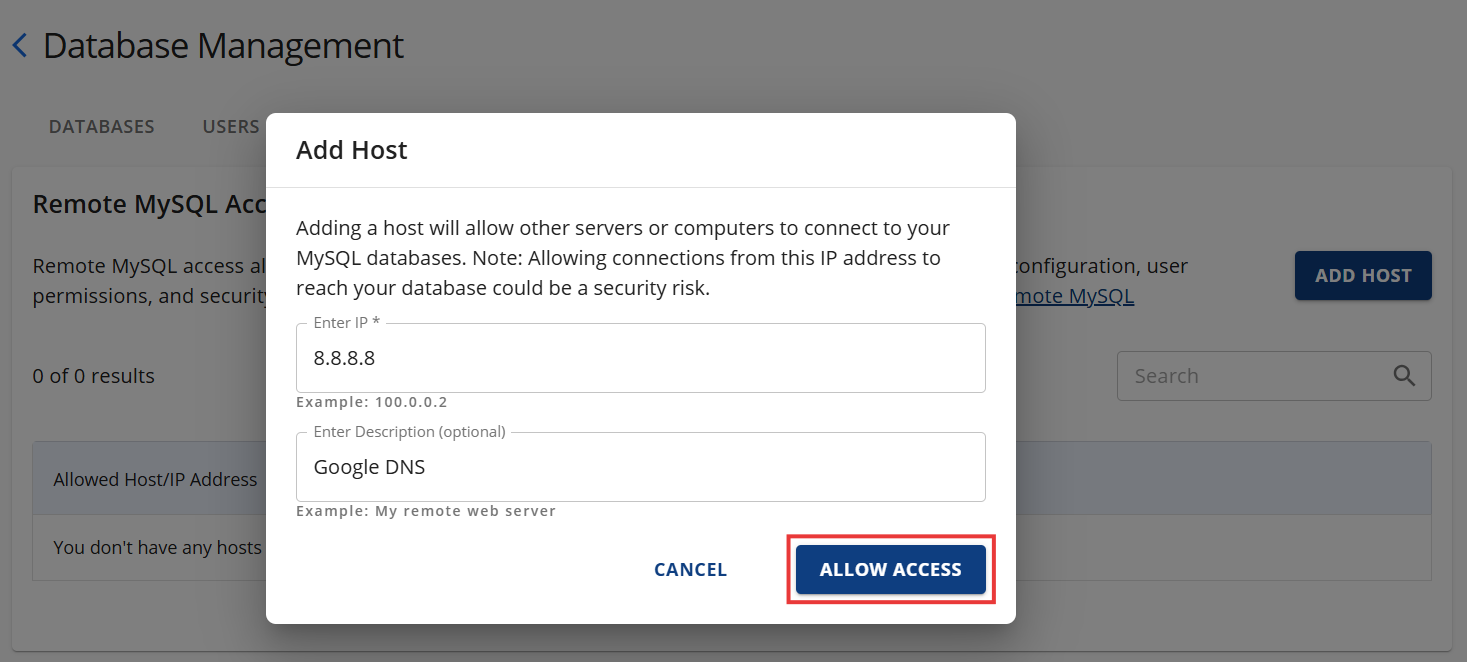Click the 'Example: 100.0.0.2' hint text
Screen dimensions: 1467x662
372,402
